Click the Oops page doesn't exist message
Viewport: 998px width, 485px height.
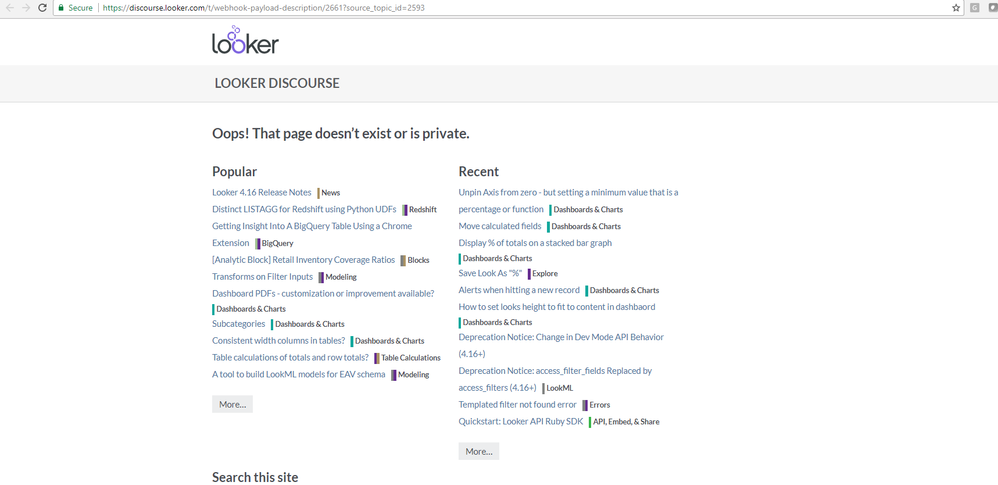point(341,134)
